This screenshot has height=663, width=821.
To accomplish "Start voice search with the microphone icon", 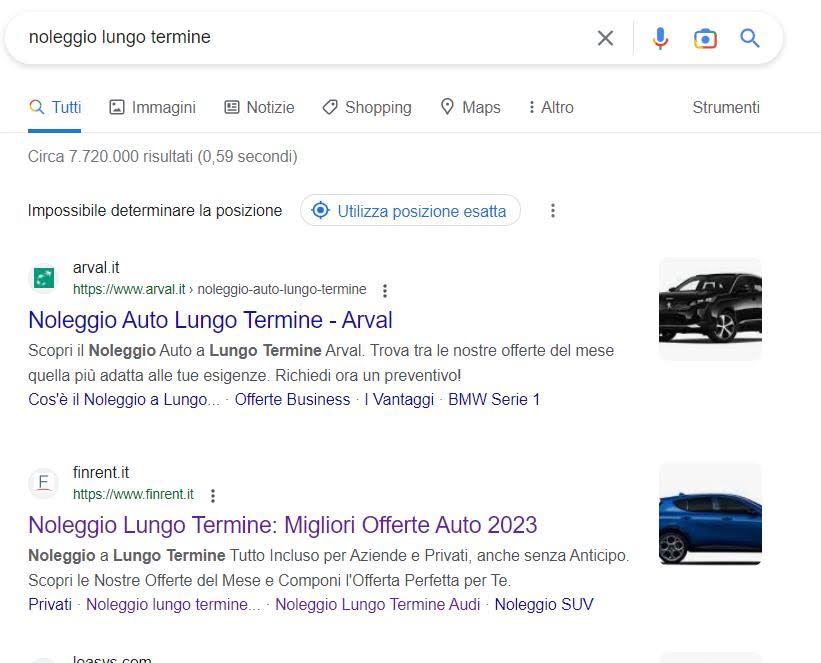I will pos(660,38).
